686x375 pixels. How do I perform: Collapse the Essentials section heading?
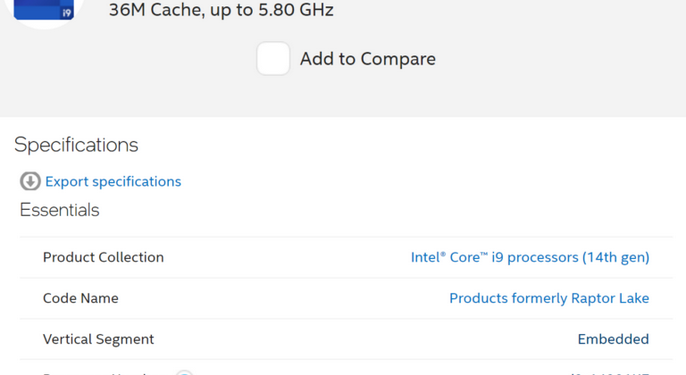[x=60, y=210]
